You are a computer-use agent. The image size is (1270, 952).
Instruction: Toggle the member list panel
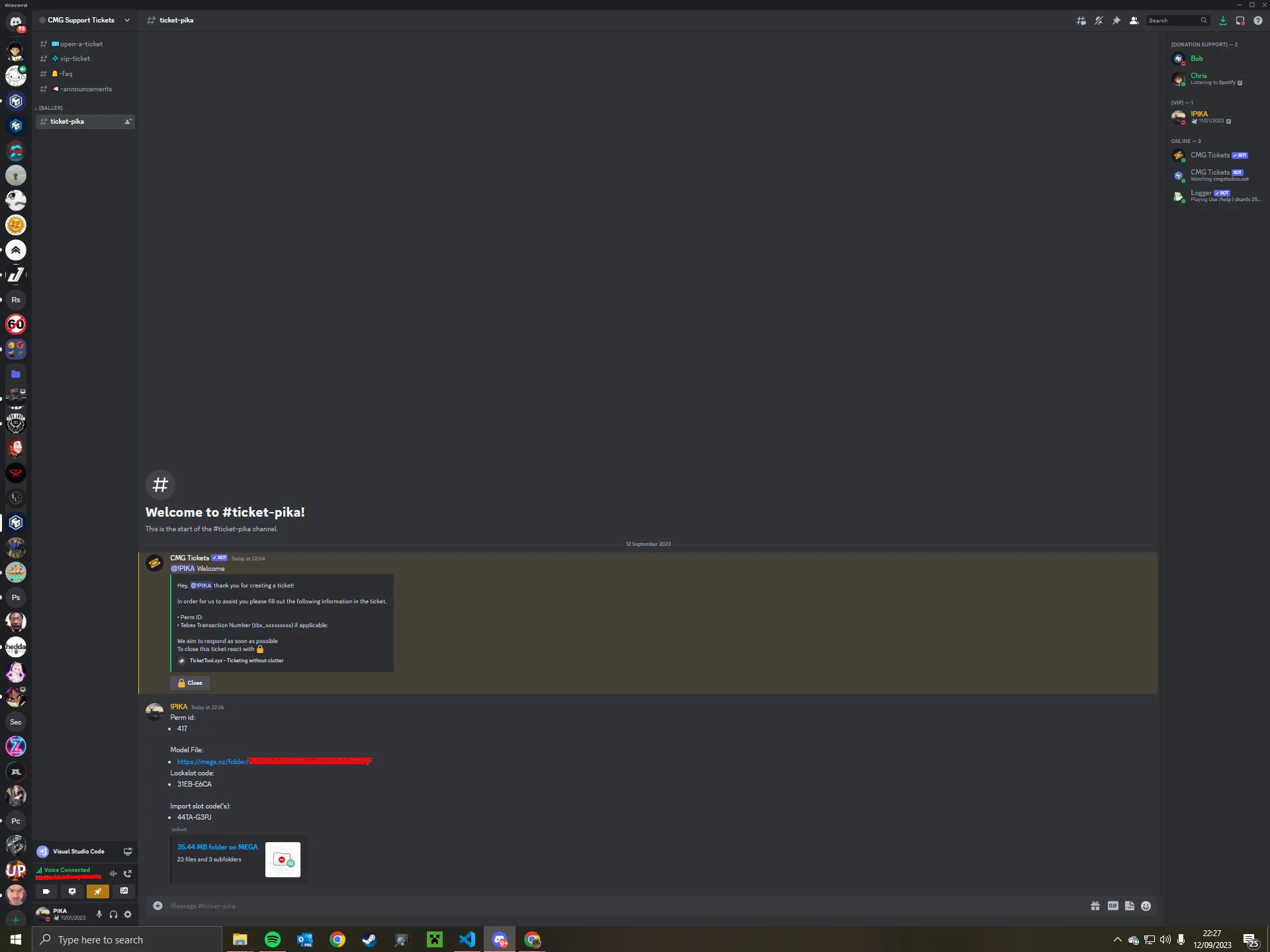point(1134,21)
